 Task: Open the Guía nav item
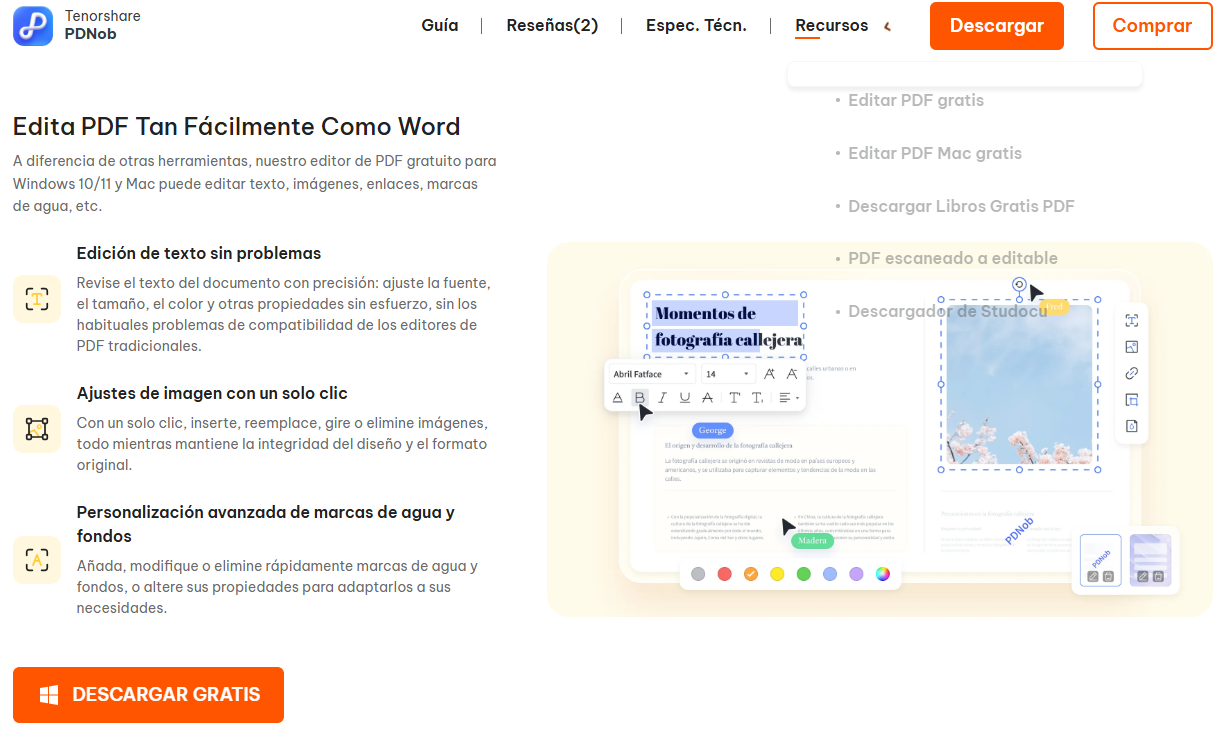click(440, 26)
